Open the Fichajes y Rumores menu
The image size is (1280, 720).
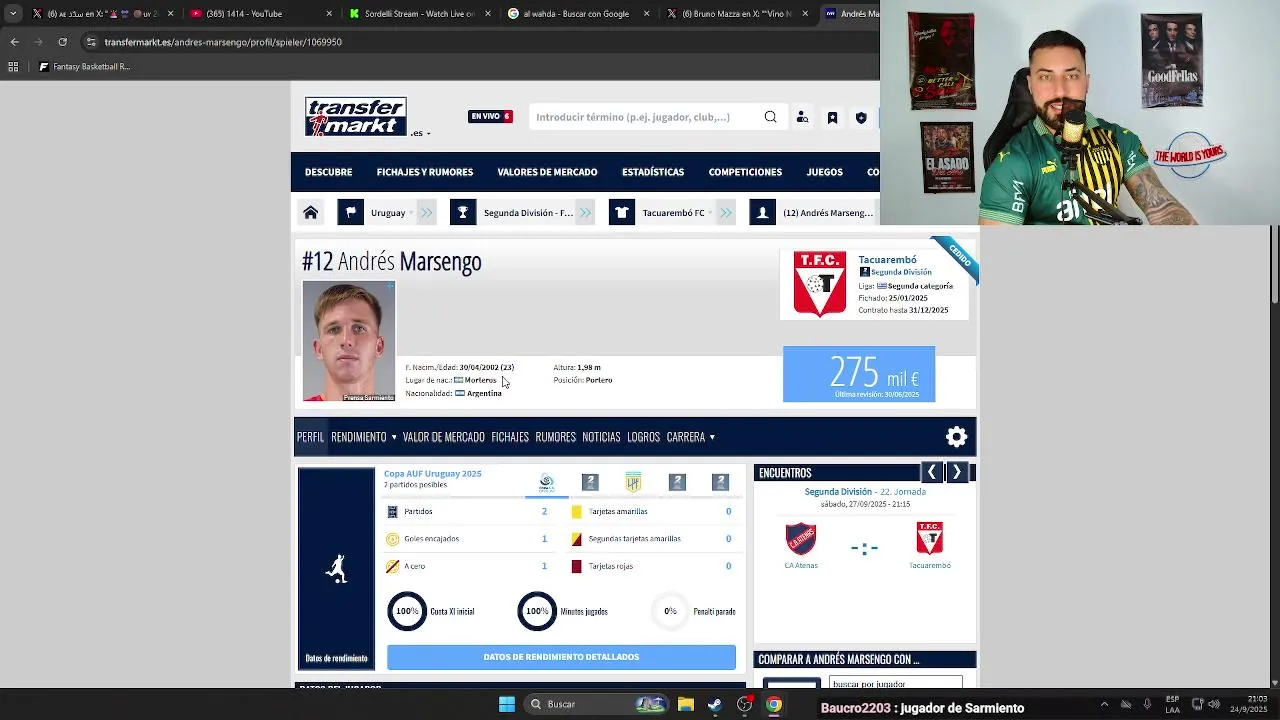pos(425,172)
